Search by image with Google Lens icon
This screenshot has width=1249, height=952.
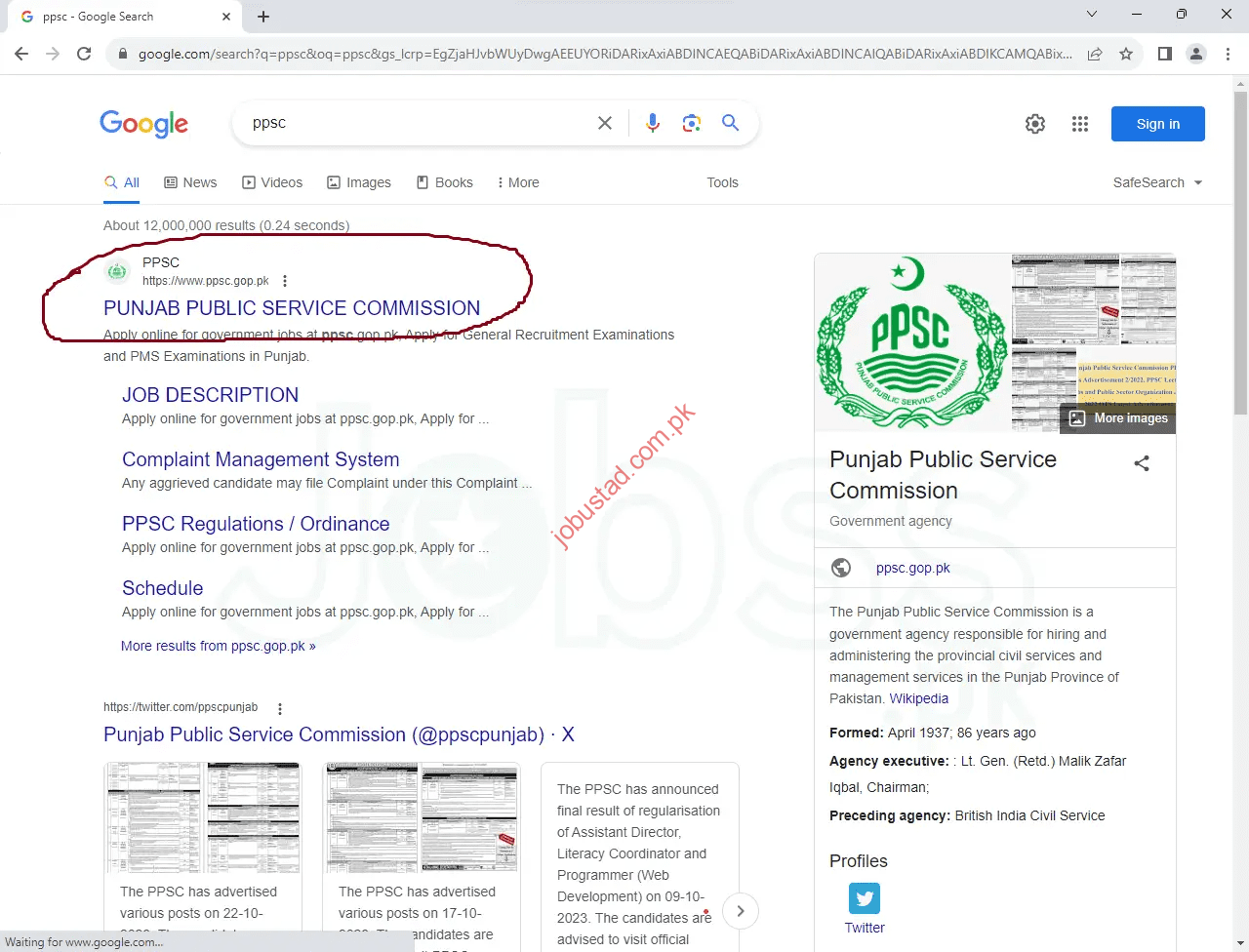pyautogui.click(x=692, y=123)
